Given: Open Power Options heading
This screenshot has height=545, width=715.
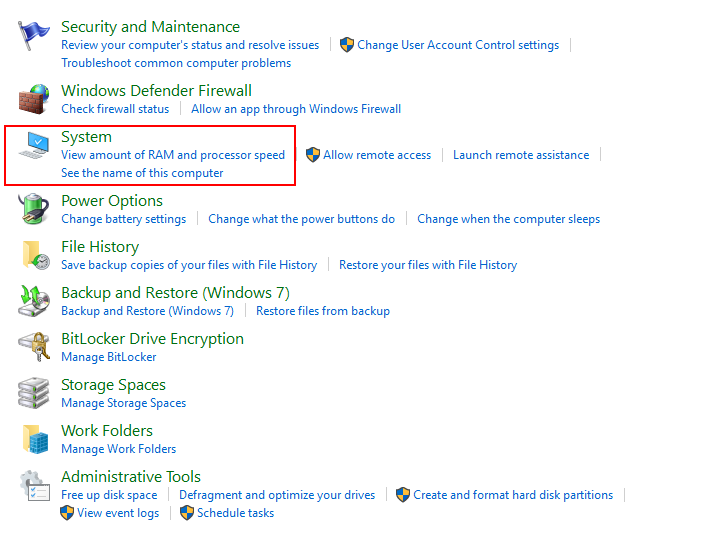Looking at the screenshot, I should [x=112, y=201].
